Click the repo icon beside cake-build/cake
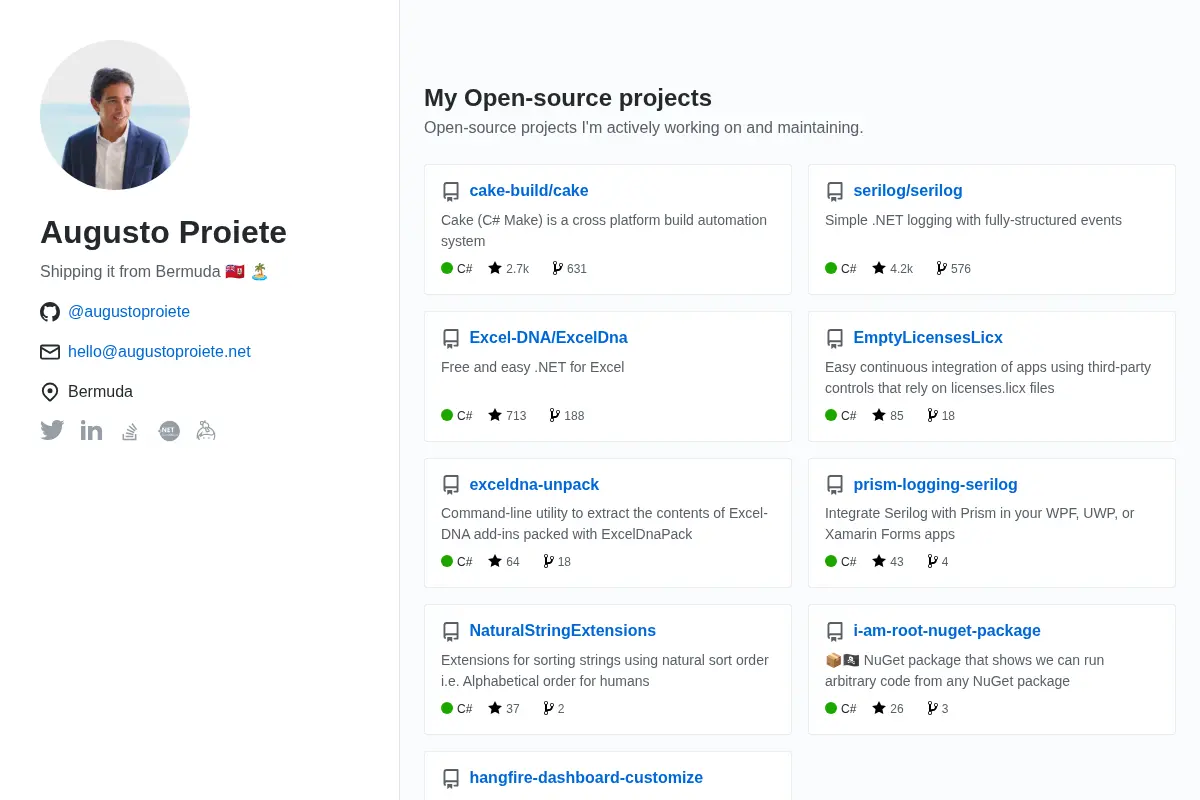Image resolution: width=1200 pixels, height=800 pixels. point(451,191)
